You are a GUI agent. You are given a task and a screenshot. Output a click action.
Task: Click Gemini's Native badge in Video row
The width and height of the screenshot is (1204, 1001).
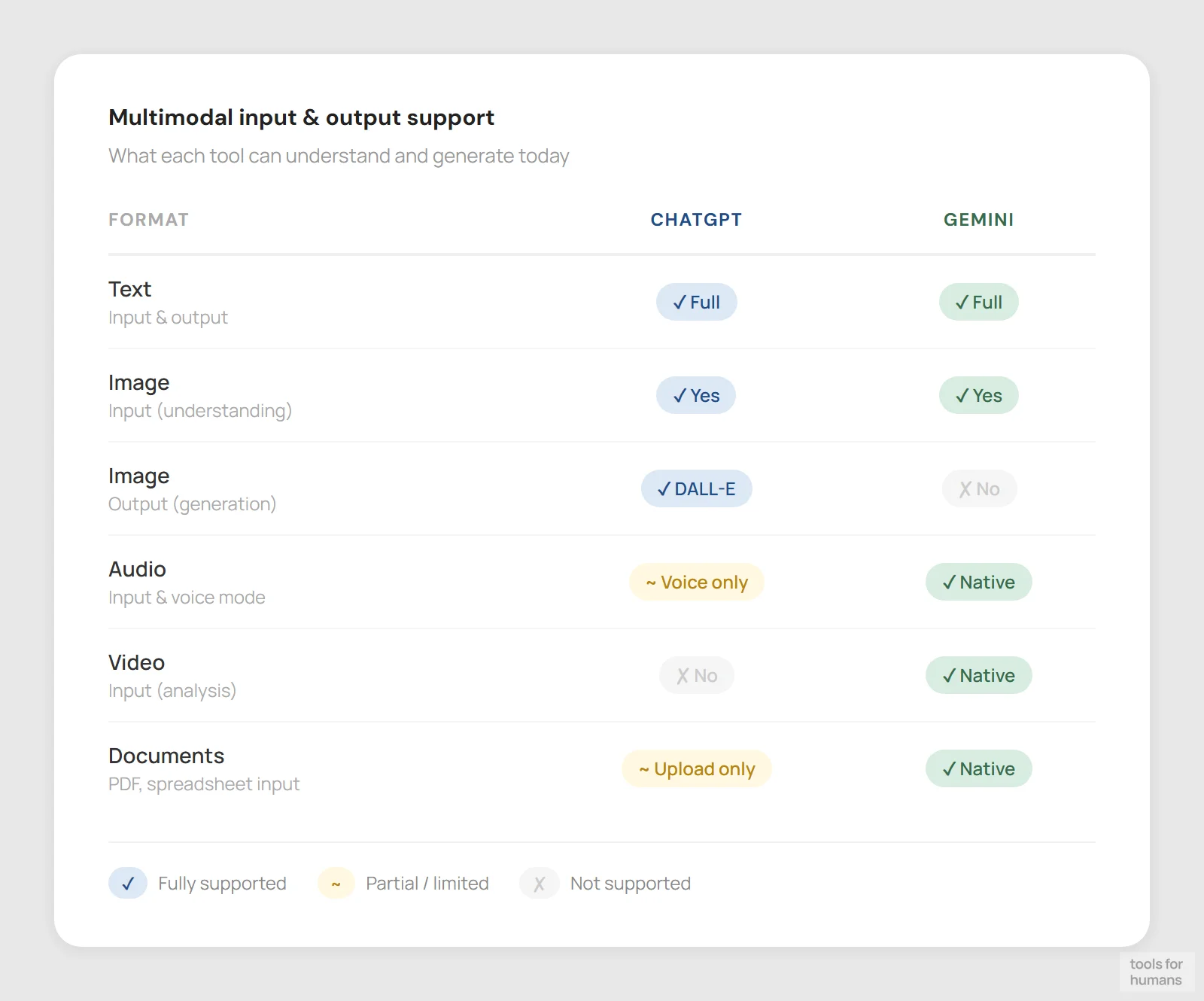coord(978,676)
